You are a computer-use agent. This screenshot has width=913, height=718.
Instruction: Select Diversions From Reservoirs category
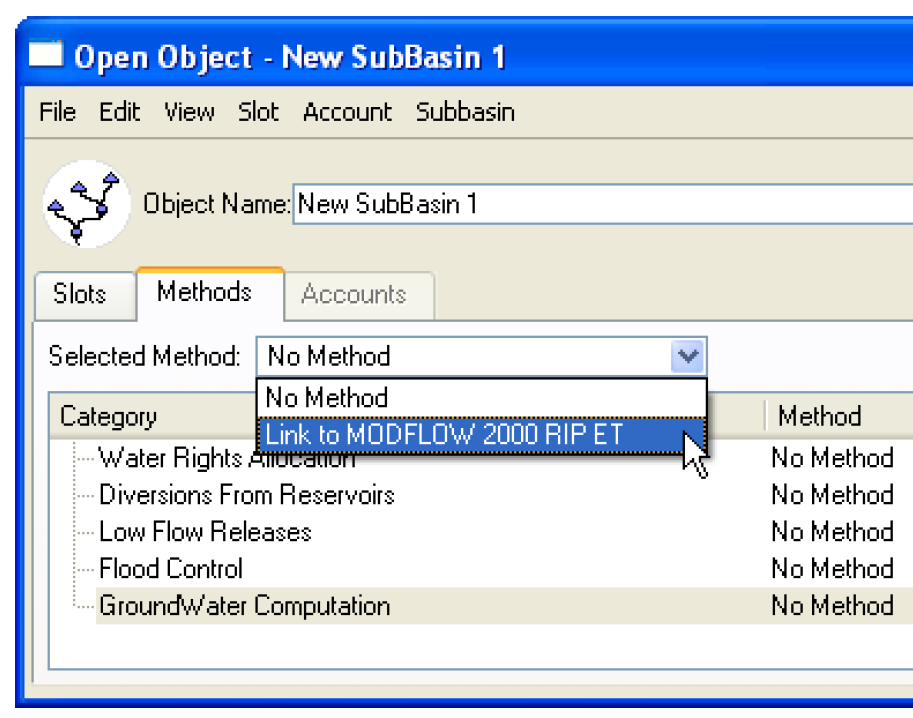(246, 495)
